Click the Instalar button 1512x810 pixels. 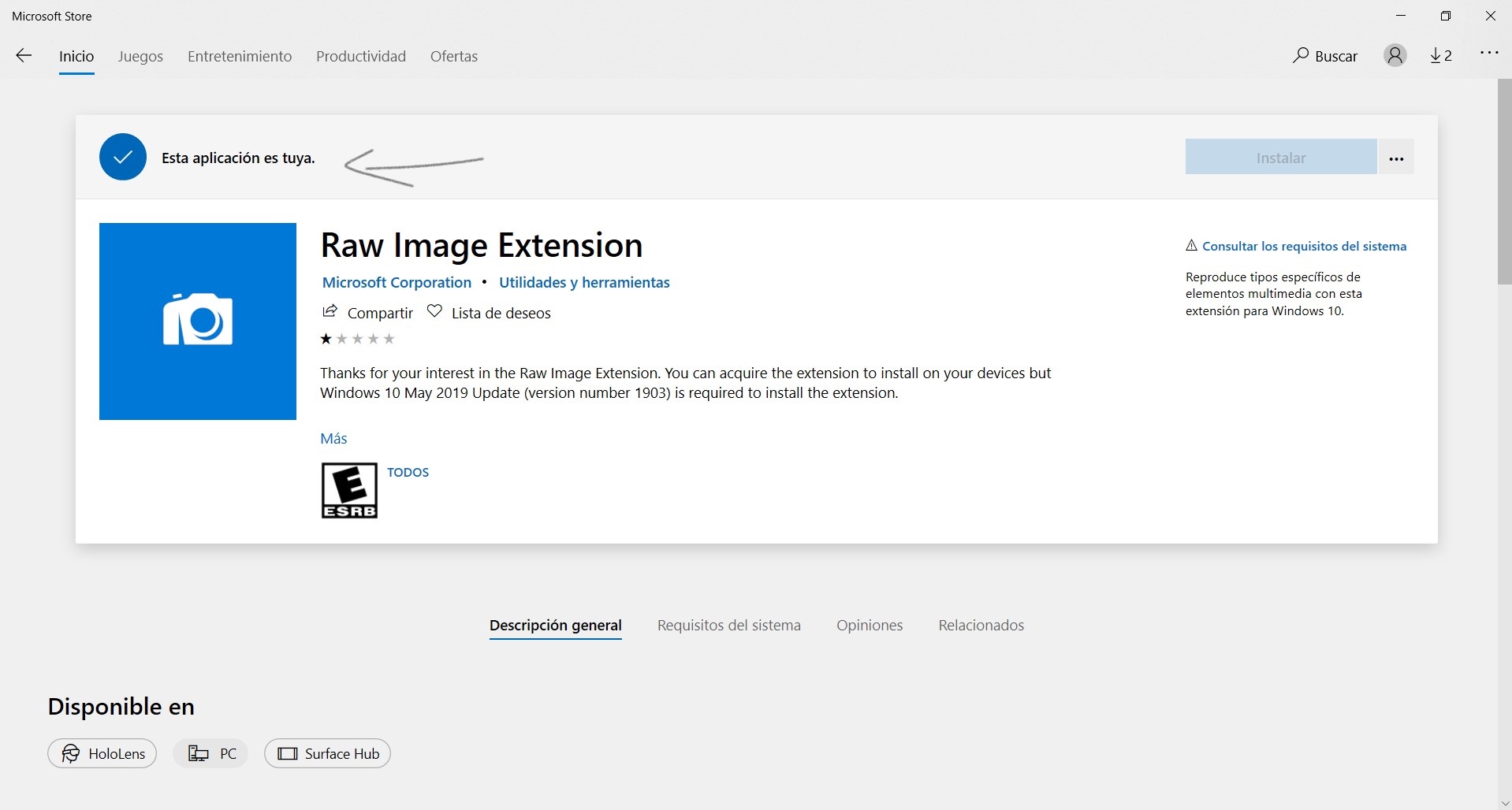[x=1281, y=158]
